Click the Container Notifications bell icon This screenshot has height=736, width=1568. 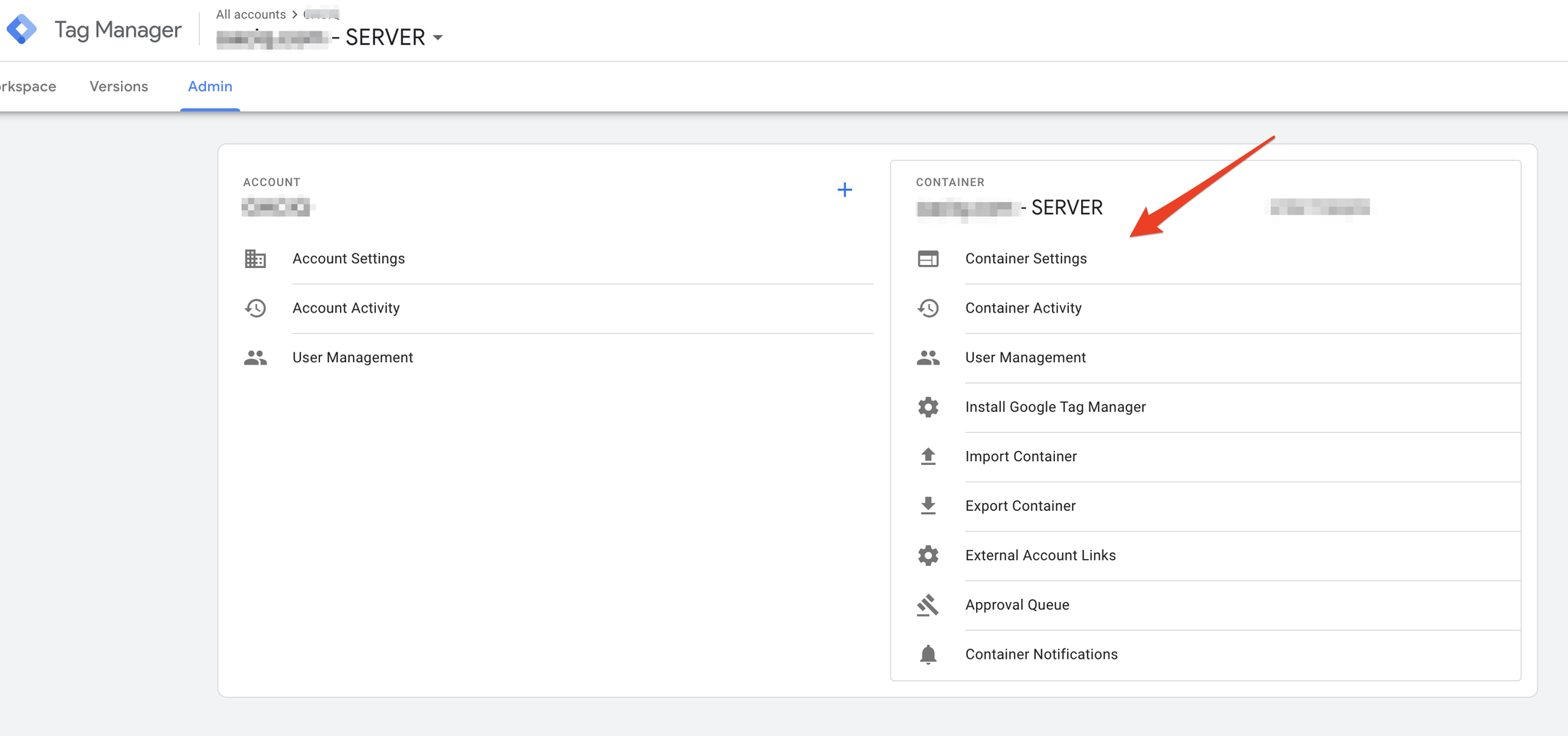[x=928, y=654]
